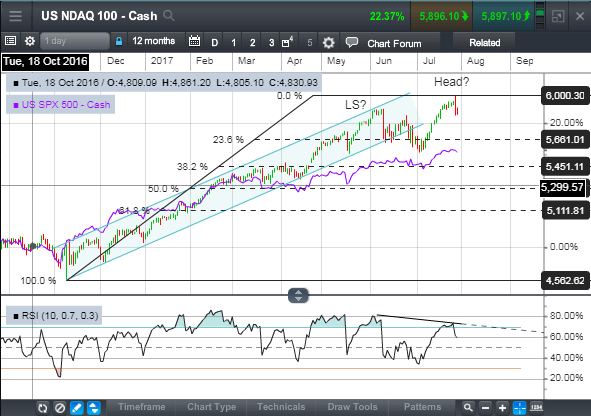This screenshot has height=416, width=591.
Task: Open the calendar date picker icon
Action: pos(194,41)
